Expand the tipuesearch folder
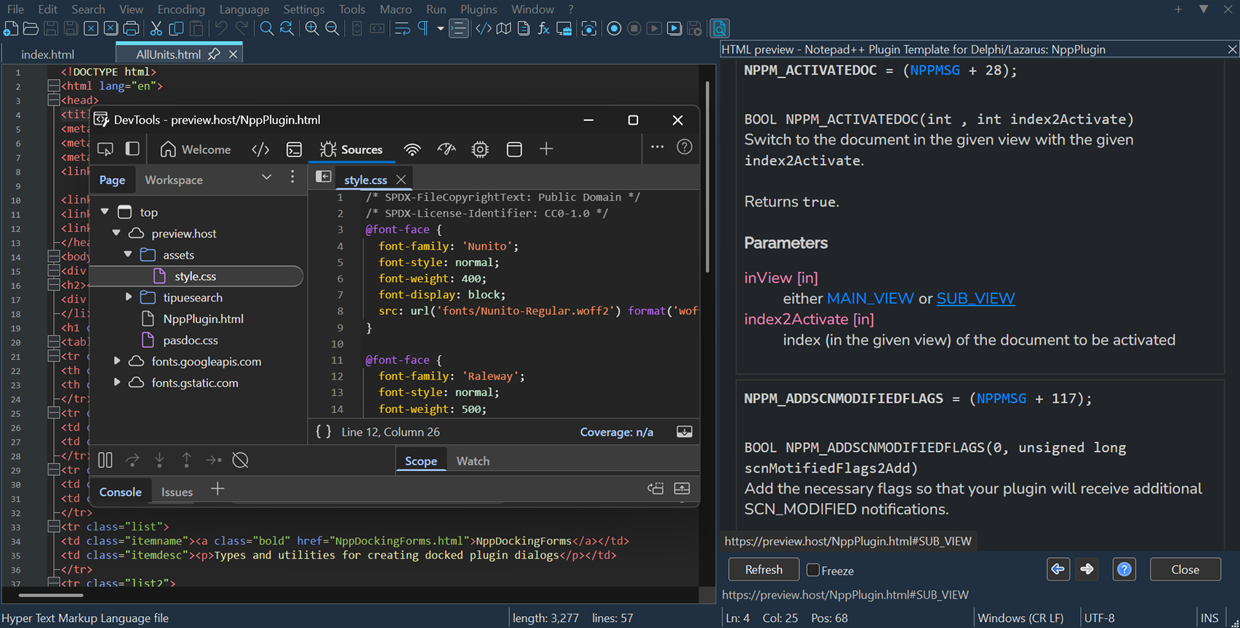The image size is (1240, 628). [128, 297]
